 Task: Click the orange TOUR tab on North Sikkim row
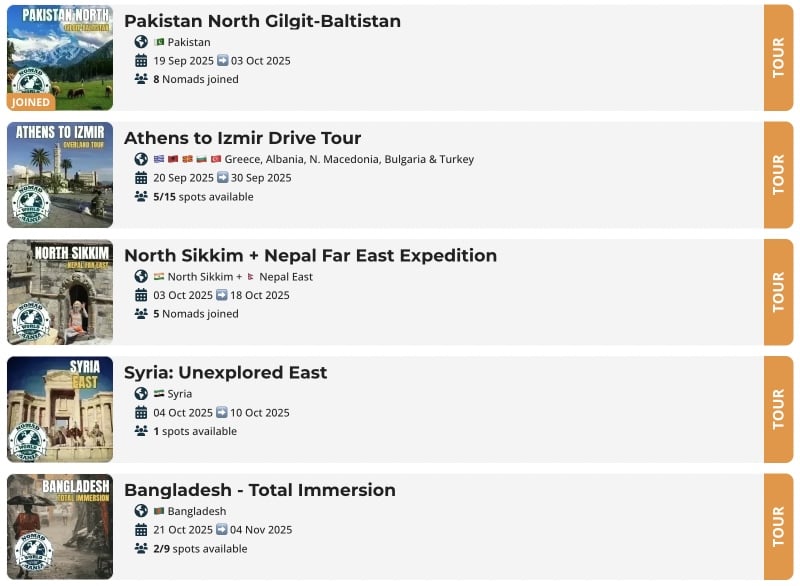[x=778, y=292]
